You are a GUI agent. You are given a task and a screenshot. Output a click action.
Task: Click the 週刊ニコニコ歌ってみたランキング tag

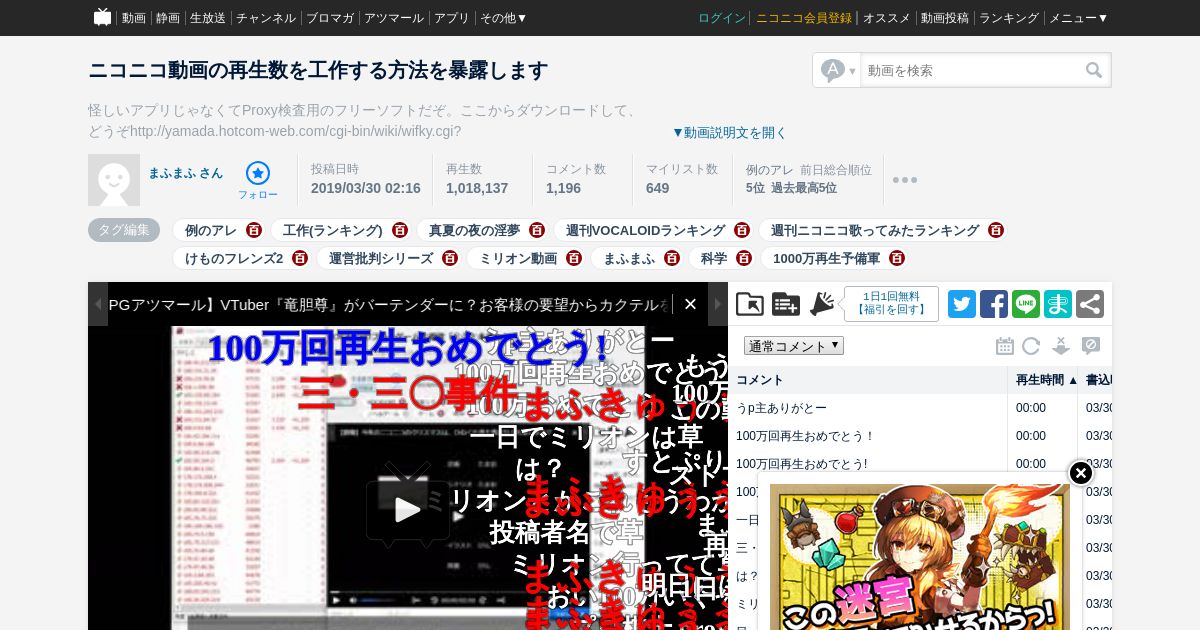[875, 230]
